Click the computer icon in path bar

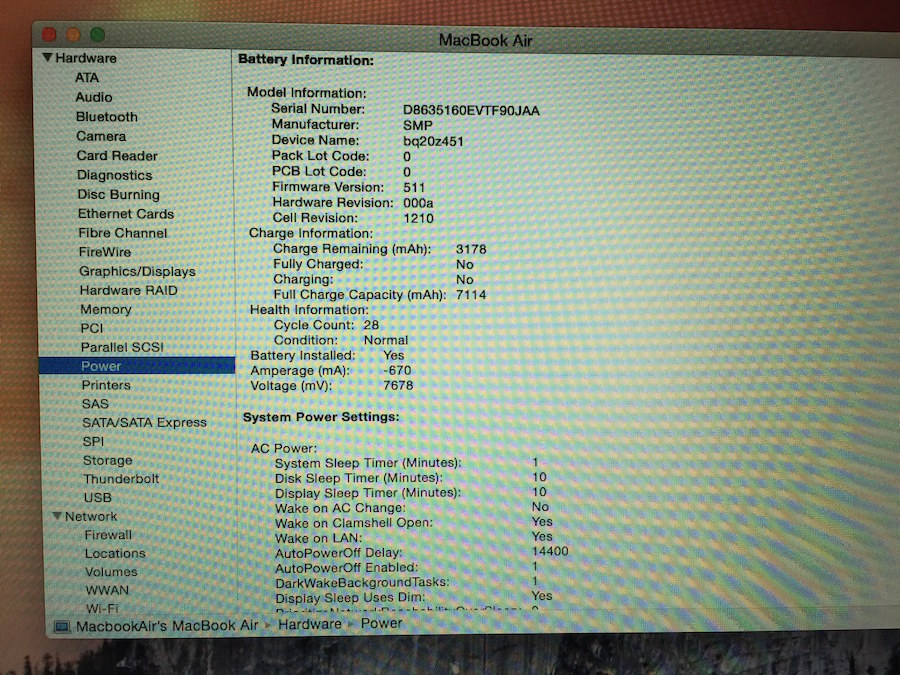point(62,626)
